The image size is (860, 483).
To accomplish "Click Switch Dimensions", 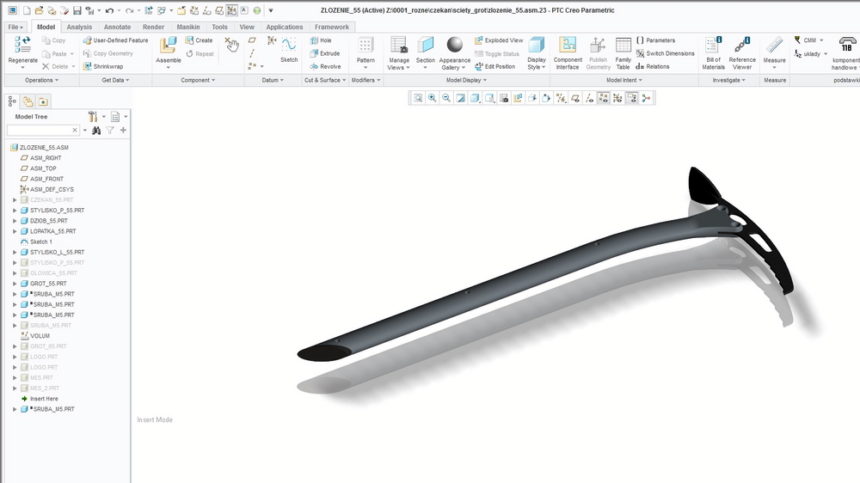I will pyautogui.click(x=665, y=54).
